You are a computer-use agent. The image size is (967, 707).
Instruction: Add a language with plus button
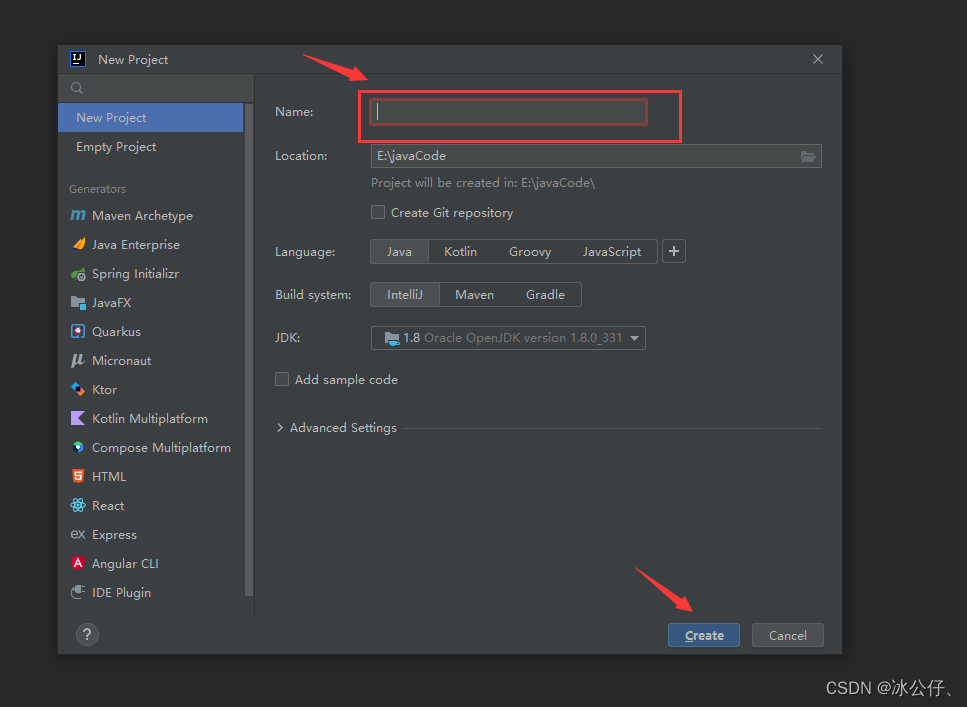pos(674,251)
